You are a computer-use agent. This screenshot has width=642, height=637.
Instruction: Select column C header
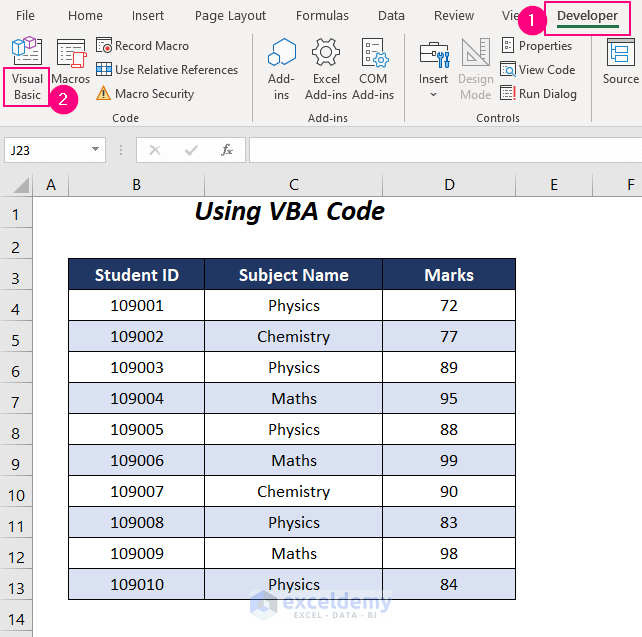(294, 185)
